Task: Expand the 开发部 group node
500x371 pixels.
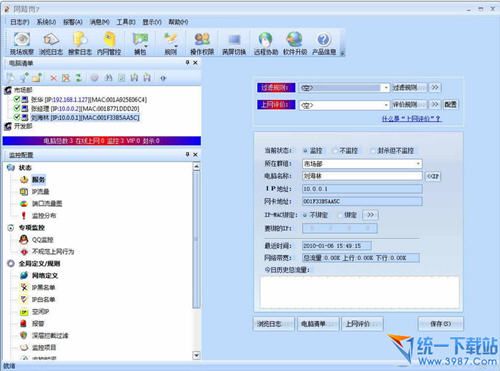Action: (x=8, y=126)
